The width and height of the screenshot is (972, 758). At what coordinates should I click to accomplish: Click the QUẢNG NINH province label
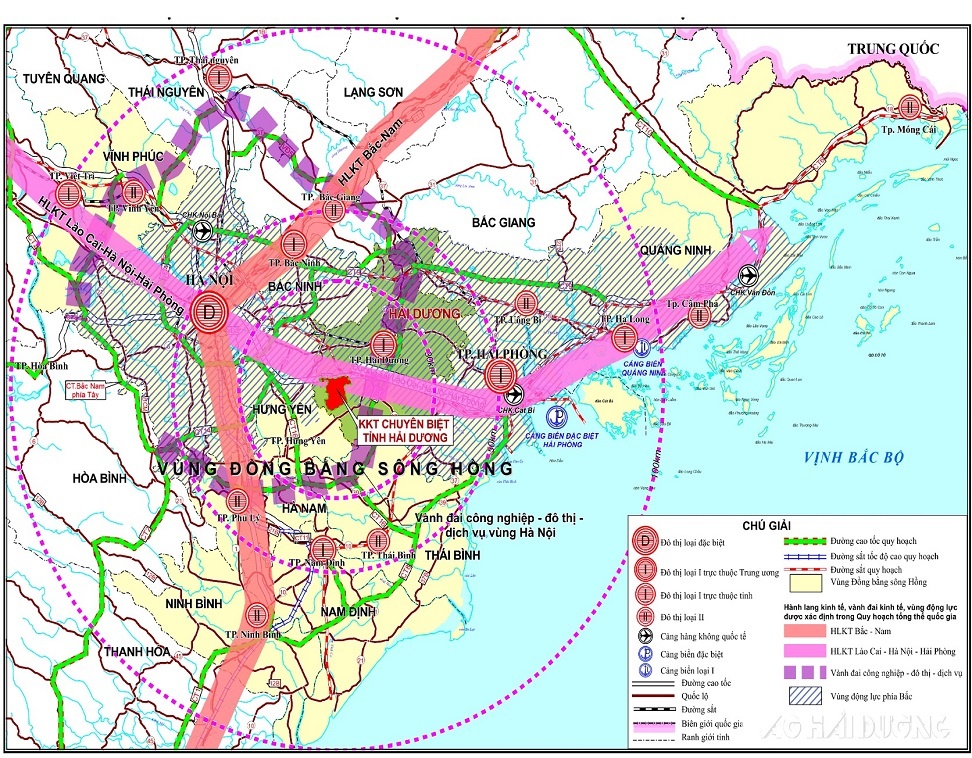(676, 250)
